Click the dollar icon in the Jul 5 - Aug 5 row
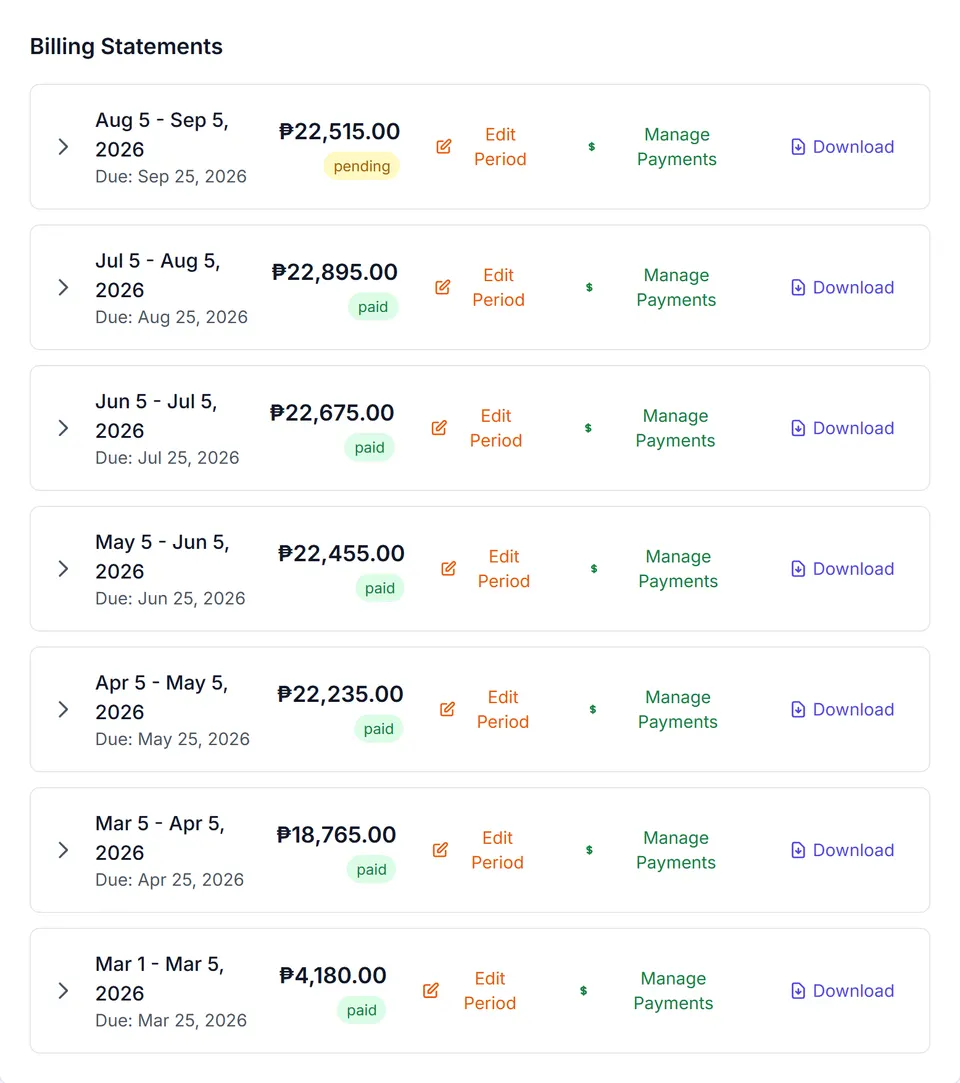The width and height of the screenshot is (960, 1083). [x=589, y=287]
